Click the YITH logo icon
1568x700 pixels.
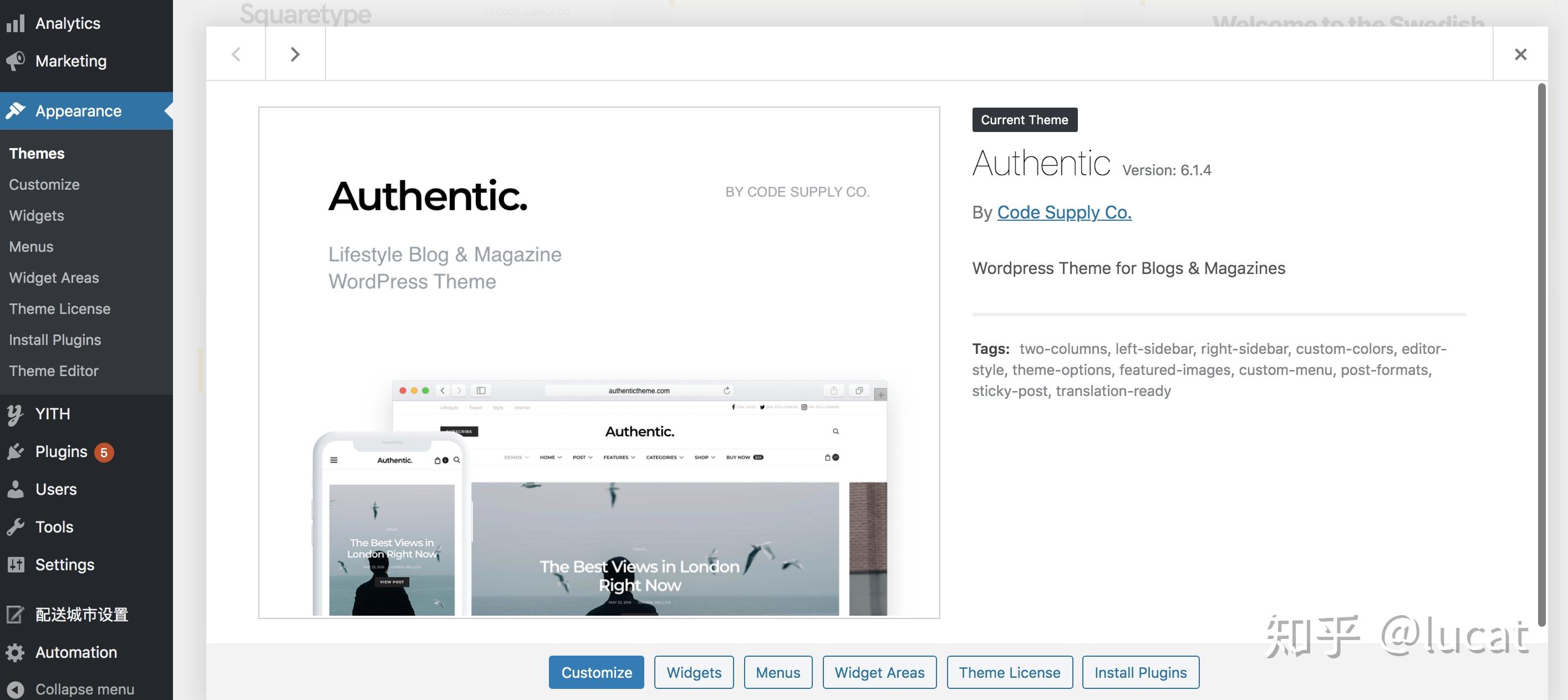tap(15, 414)
